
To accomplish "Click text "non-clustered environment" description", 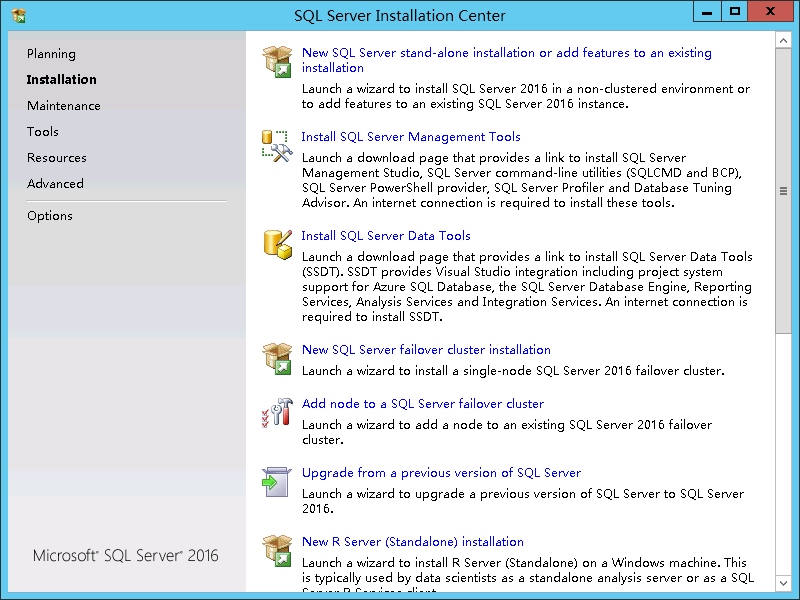I will click(x=526, y=96).
